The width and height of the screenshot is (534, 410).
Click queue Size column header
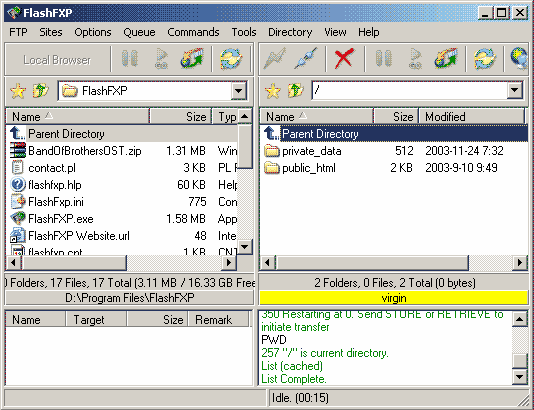pos(157,320)
